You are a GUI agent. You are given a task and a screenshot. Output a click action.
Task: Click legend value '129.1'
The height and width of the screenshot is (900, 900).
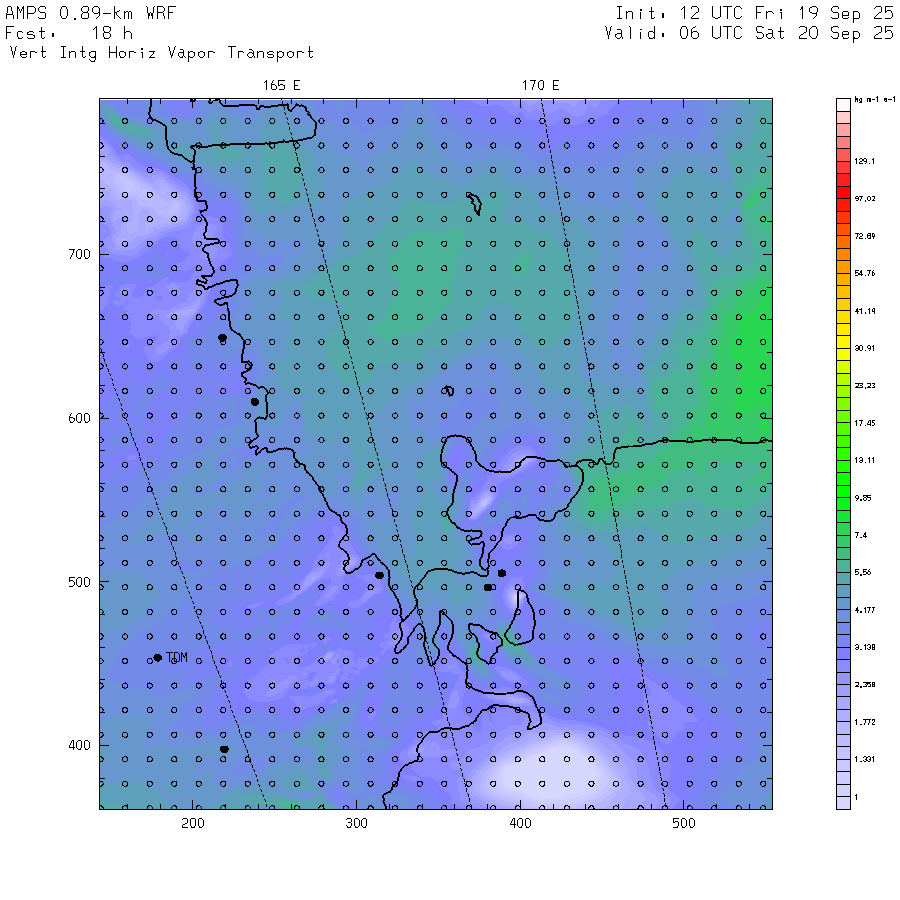[x=864, y=161]
